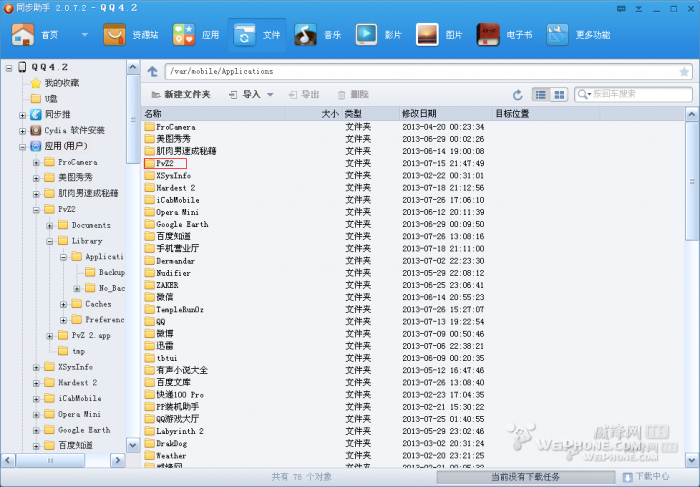Open the 影片 videos tab
This screenshot has width=700, height=487.
pos(379,35)
